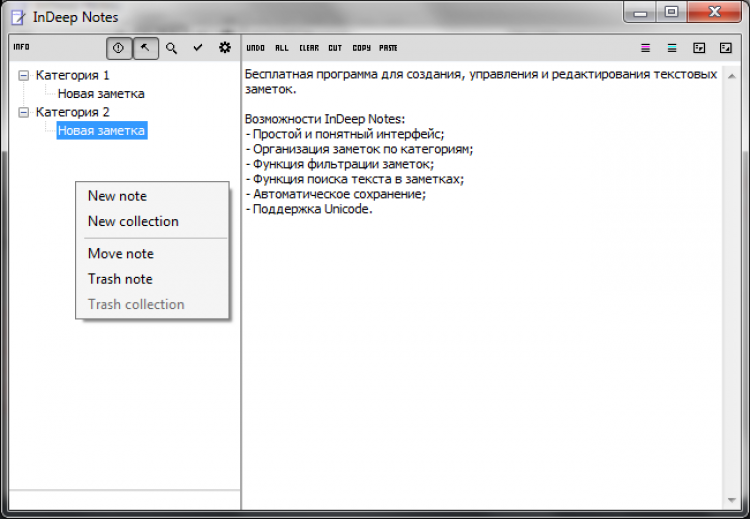This screenshot has width=750, height=519.
Task: Click the line 'Возможности InDeep Notes:' in editor
Action: tap(325, 119)
